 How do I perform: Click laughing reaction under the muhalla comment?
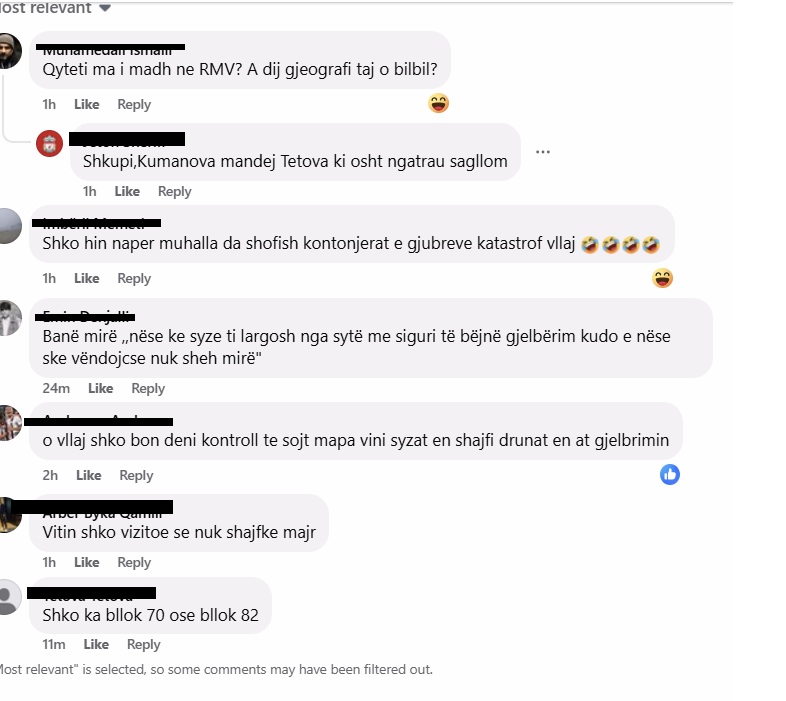pos(662,278)
